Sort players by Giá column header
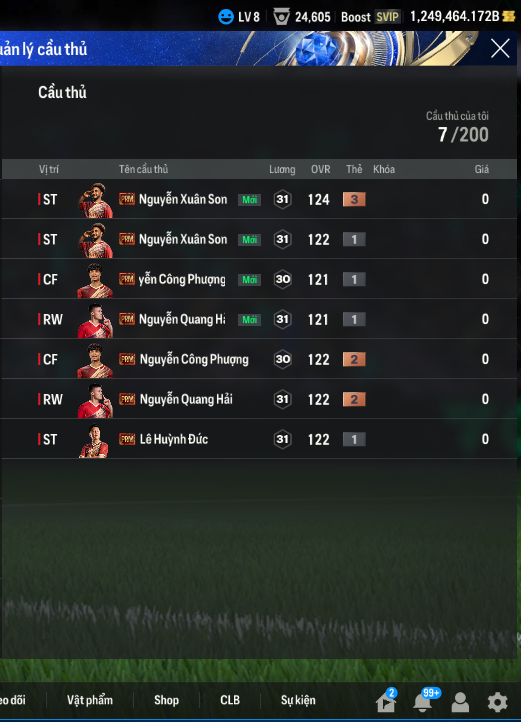521x722 pixels. point(482,169)
